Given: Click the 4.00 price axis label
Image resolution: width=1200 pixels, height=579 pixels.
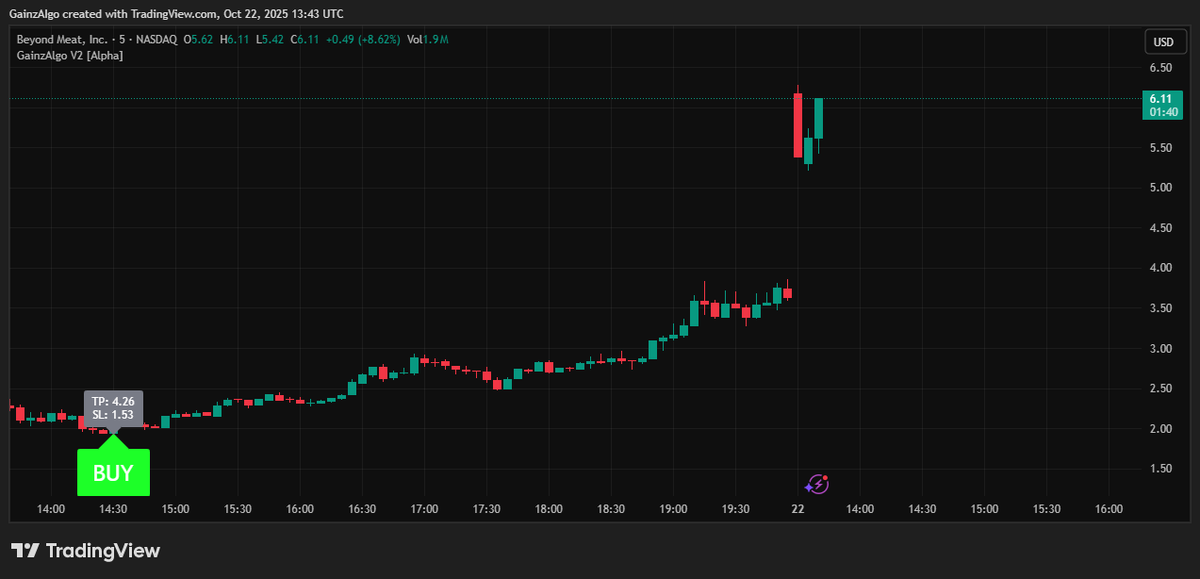Looking at the screenshot, I should [x=1160, y=268].
